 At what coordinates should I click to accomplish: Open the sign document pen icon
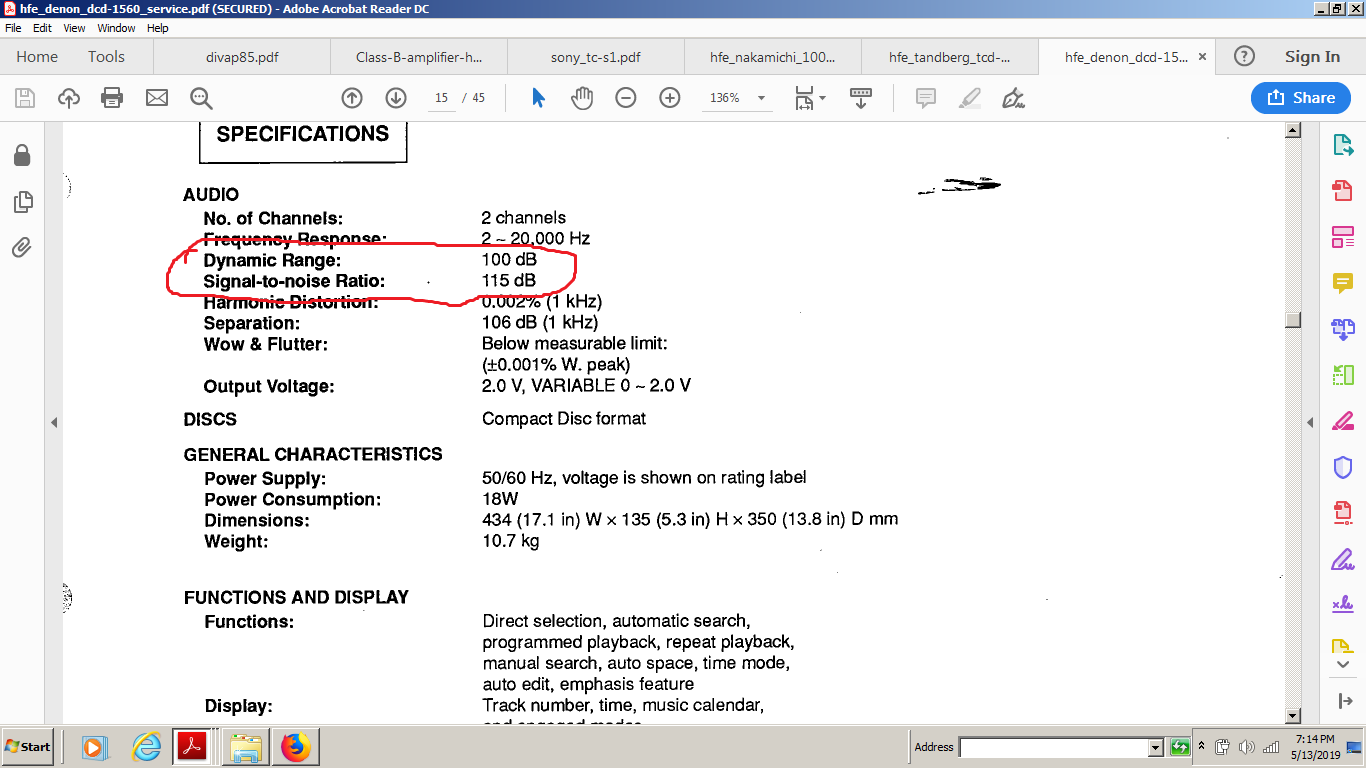pos(1013,98)
